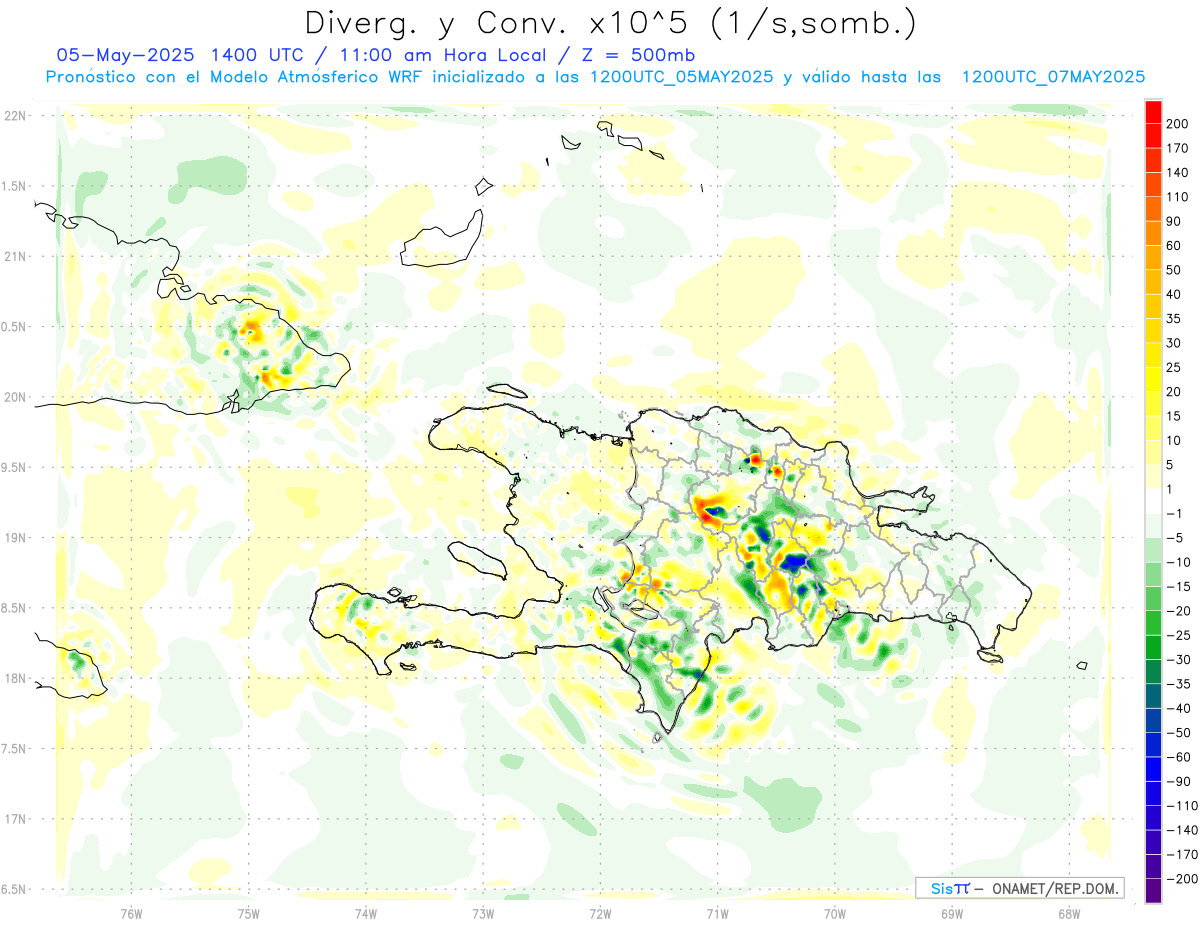Screen dimensions: 1200x927
Task: Click the '140' color scale value
Action: pos(1178,173)
